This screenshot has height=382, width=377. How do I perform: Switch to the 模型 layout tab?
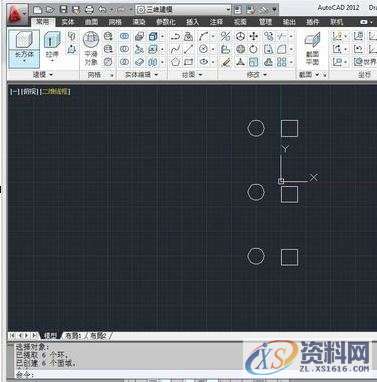51,336
